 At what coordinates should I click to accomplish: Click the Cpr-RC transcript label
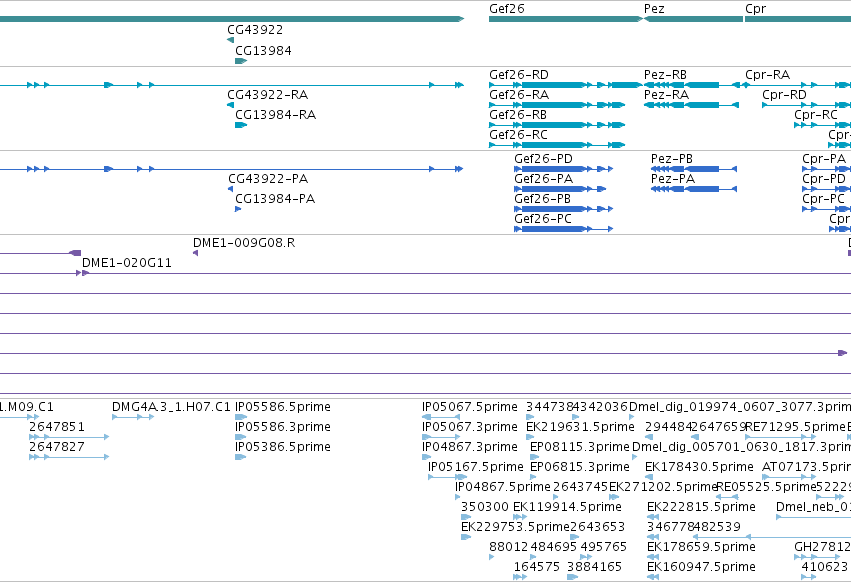pos(816,115)
